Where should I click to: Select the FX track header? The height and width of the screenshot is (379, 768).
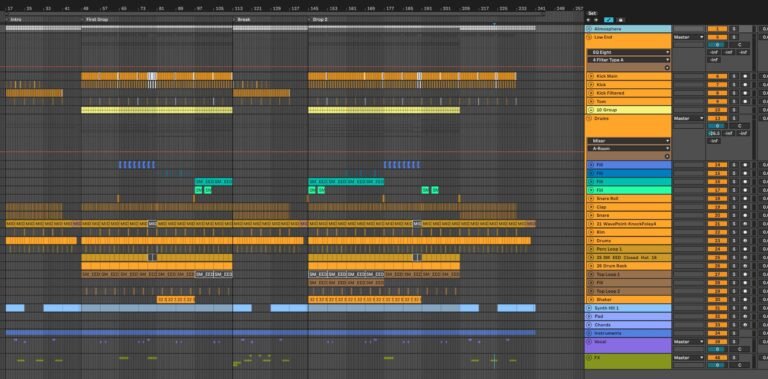(x=628, y=361)
